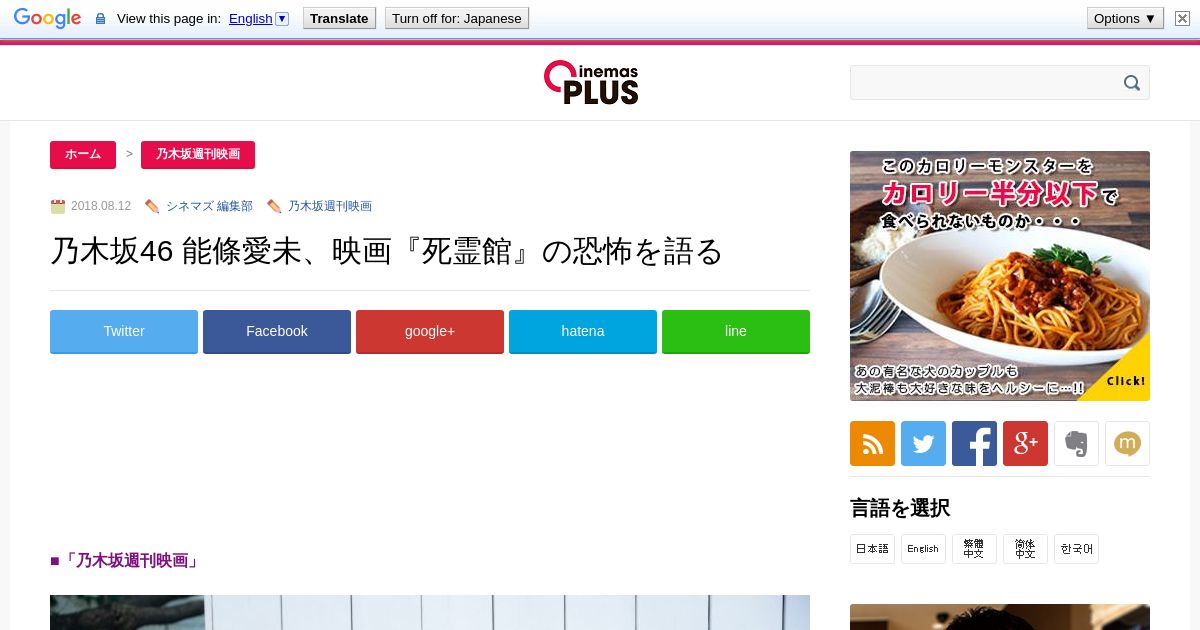
Task: Share on Facebook button
Action: click(x=277, y=331)
